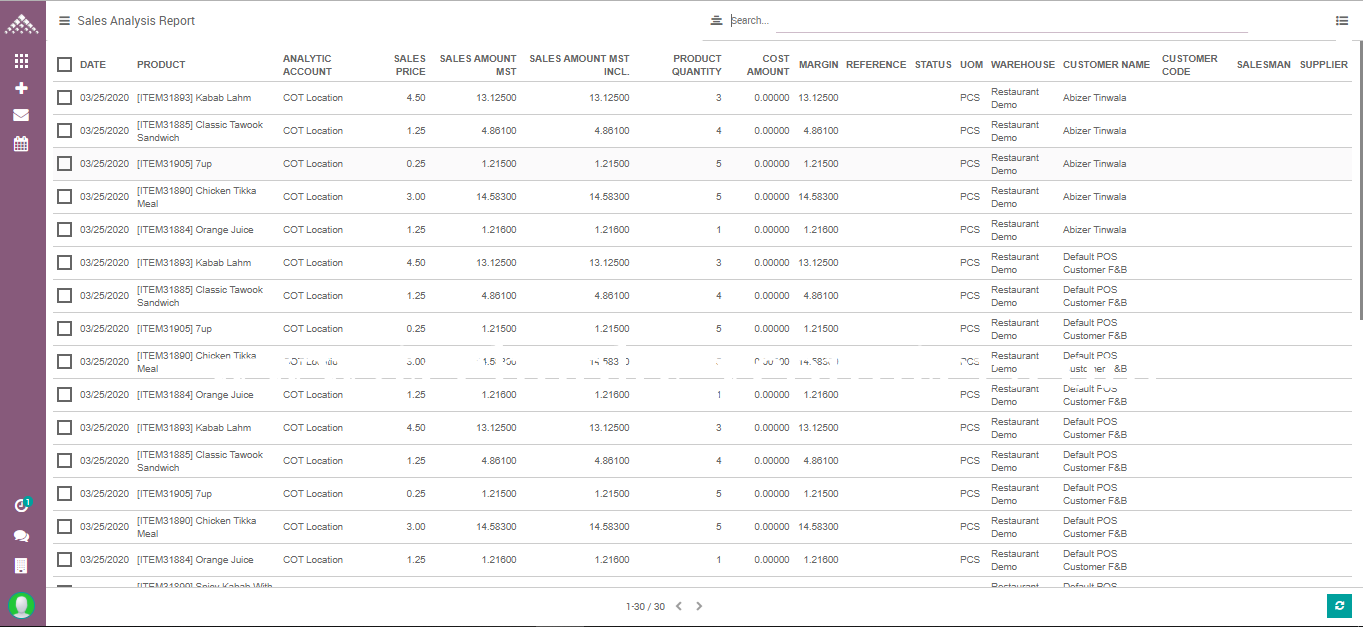The image size is (1363, 627).
Task: Sort by UOM column header
Action: [x=971, y=65]
